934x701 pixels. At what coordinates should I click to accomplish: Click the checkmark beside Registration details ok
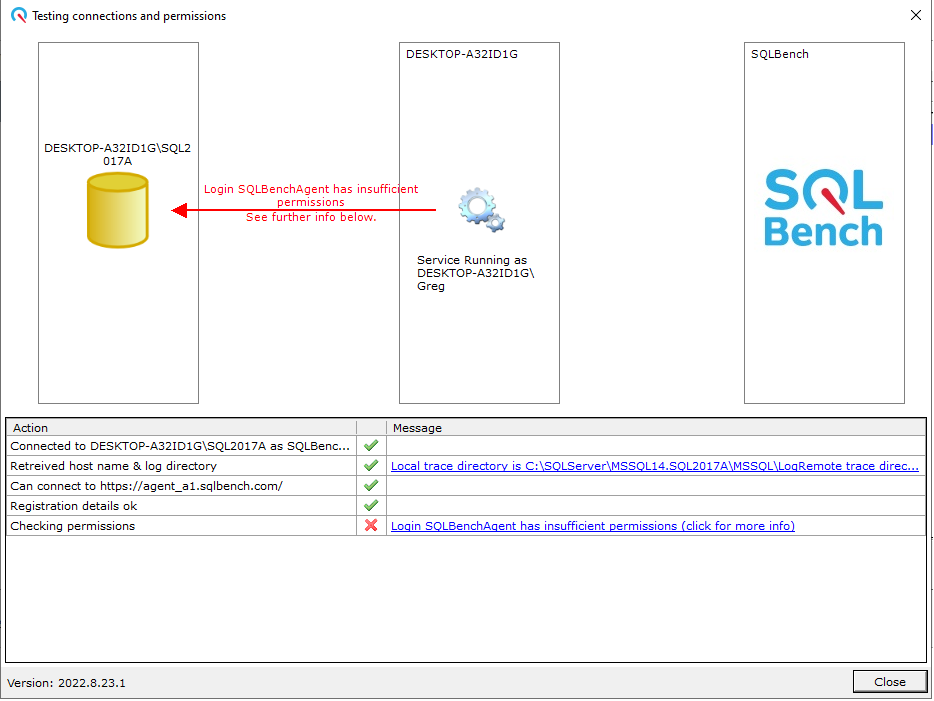(x=370, y=505)
